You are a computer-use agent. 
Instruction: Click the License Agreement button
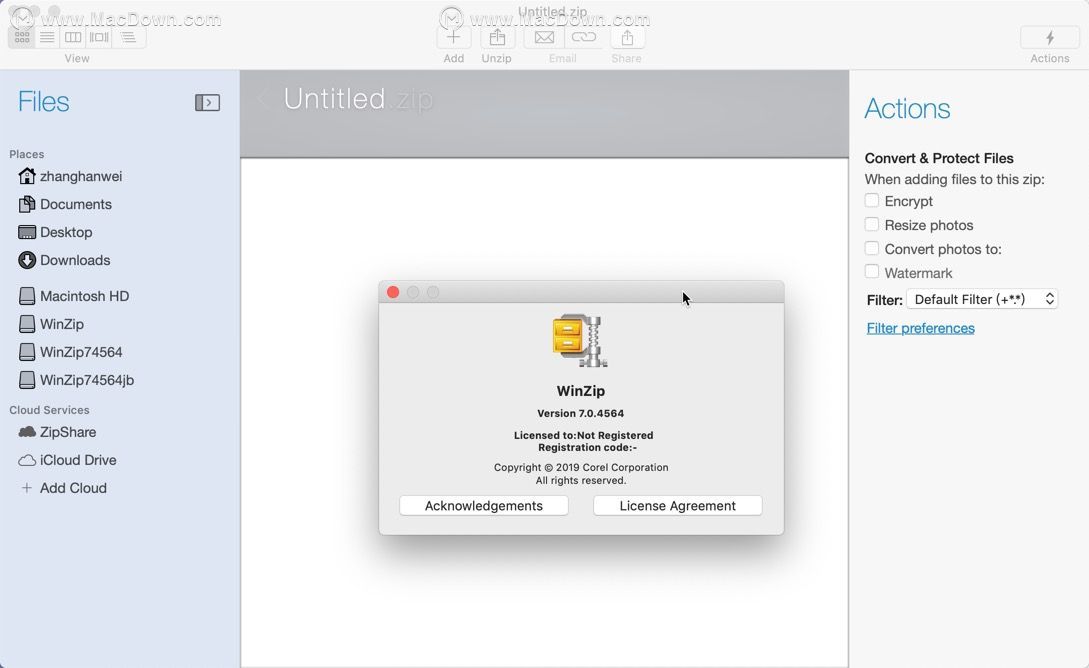678,506
